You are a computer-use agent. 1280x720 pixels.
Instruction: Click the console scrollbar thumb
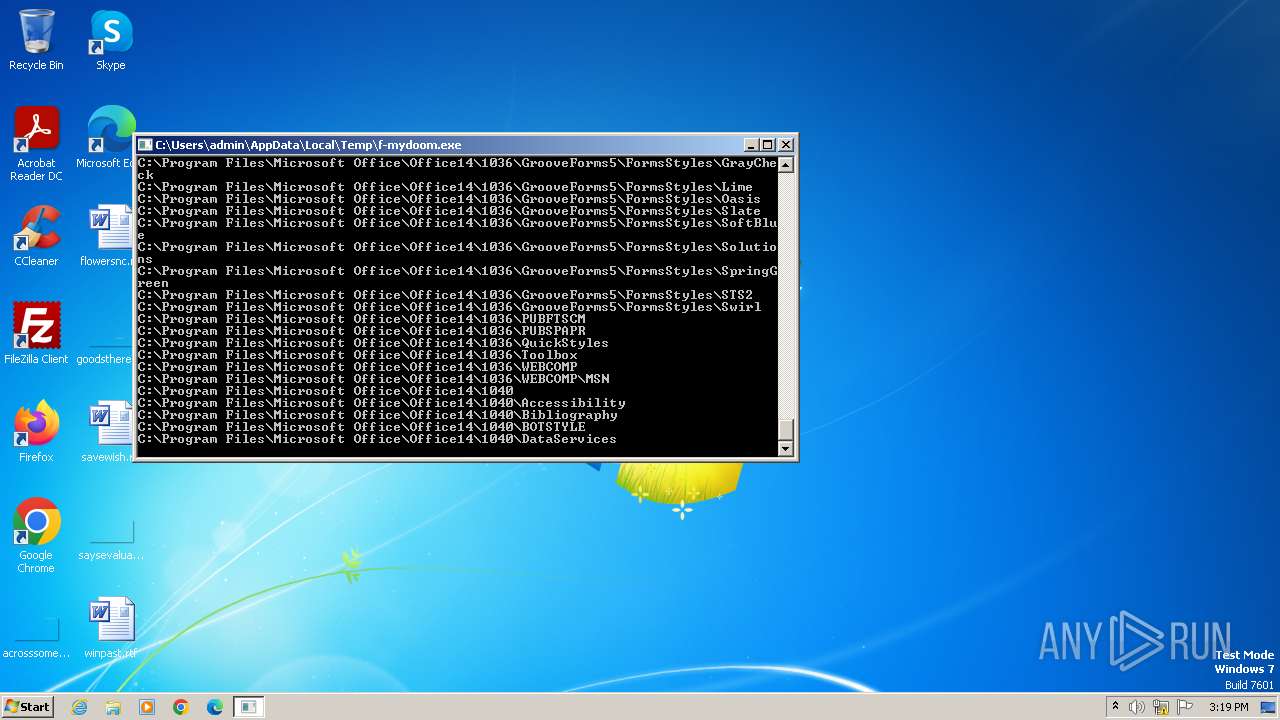click(x=785, y=429)
